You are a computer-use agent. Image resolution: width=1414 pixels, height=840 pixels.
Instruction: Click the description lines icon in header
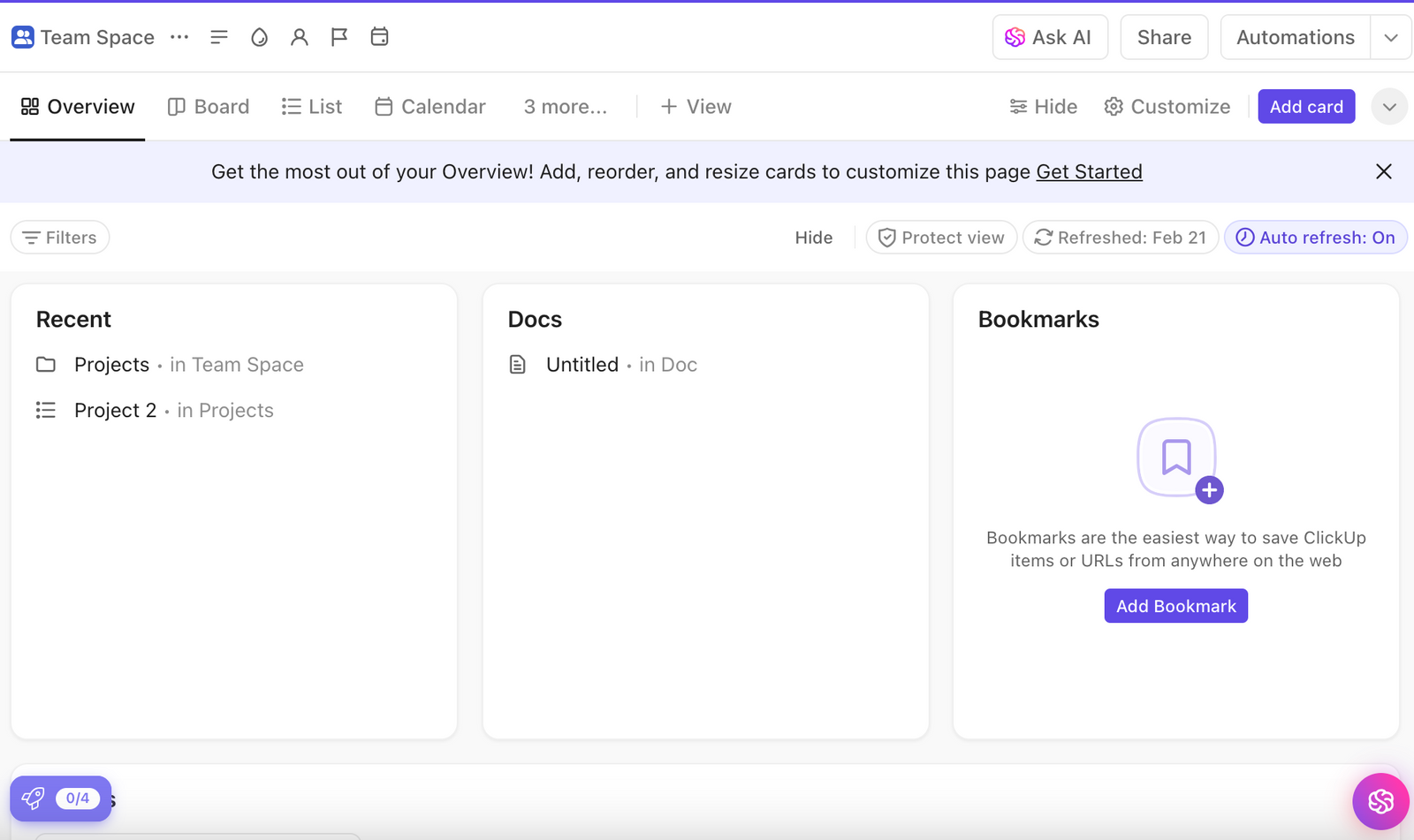(219, 37)
